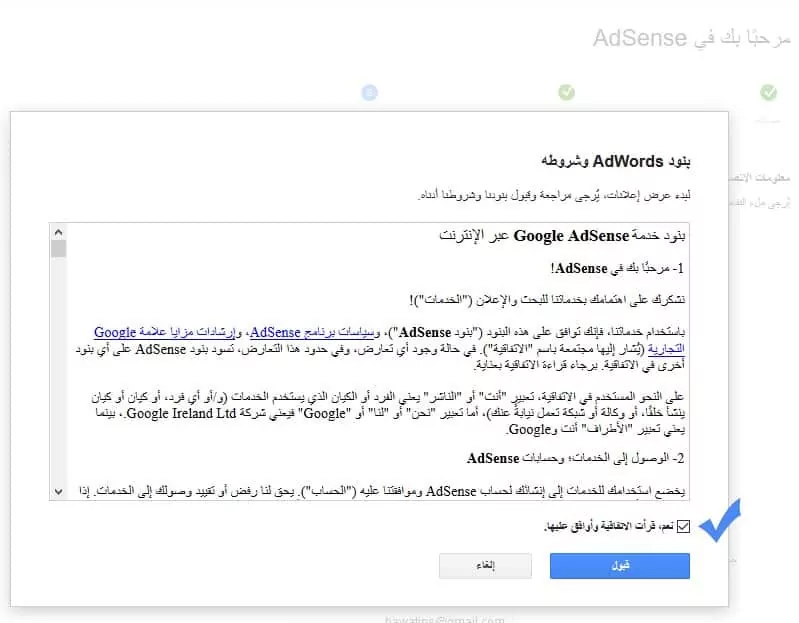Screen dimensions: 799x623
Task: Click the rightmost green checkmark step icon
Action: [x=768, y=92]
